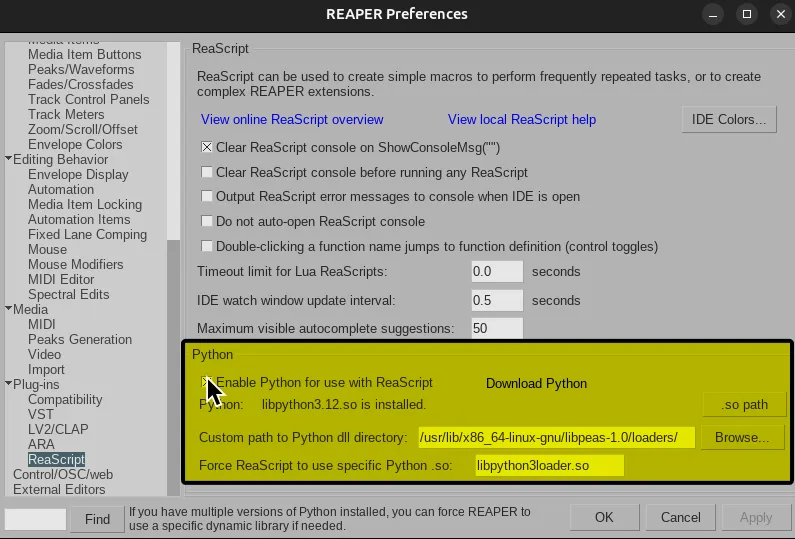The image size is (795, 539).
Task: Select Zoom/Scroll/Offset page
Action: 83,129
